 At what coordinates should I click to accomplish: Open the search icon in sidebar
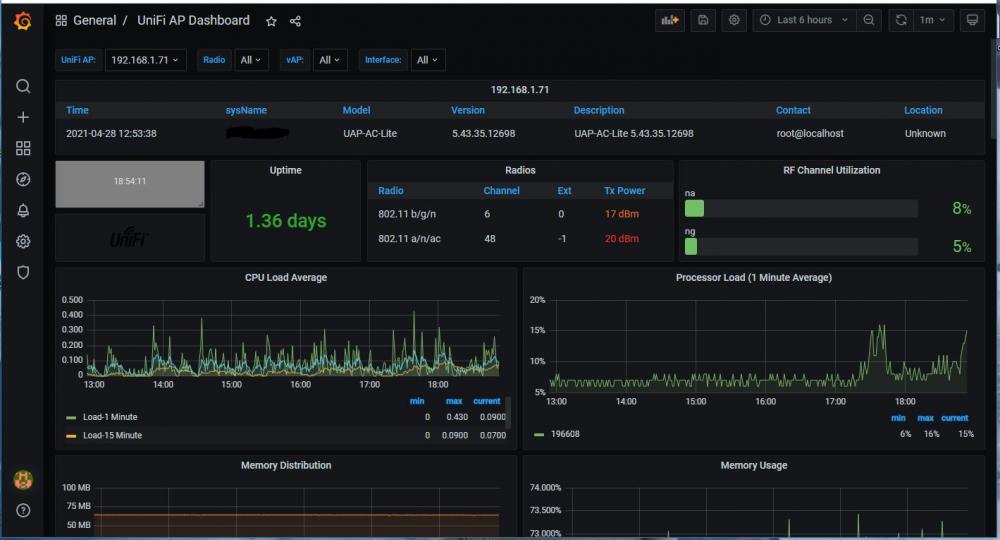tap(23, 86)
